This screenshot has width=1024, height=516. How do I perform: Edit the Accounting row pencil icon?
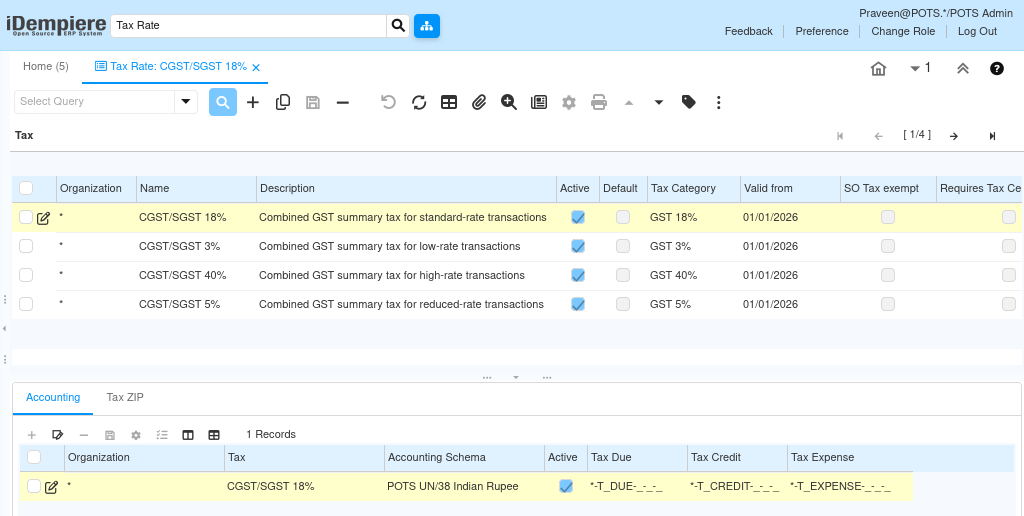(51, 487)
